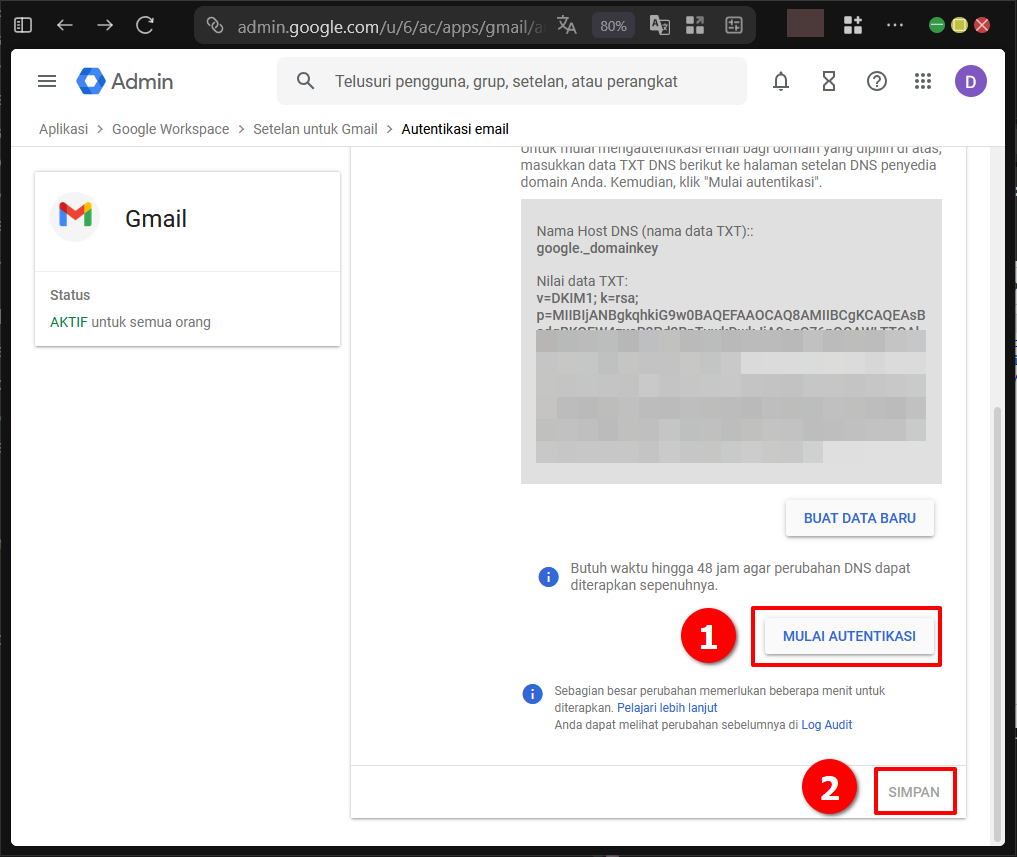Open the Google apps launcher grid
1017x857 pixels.
click(923, 81)
